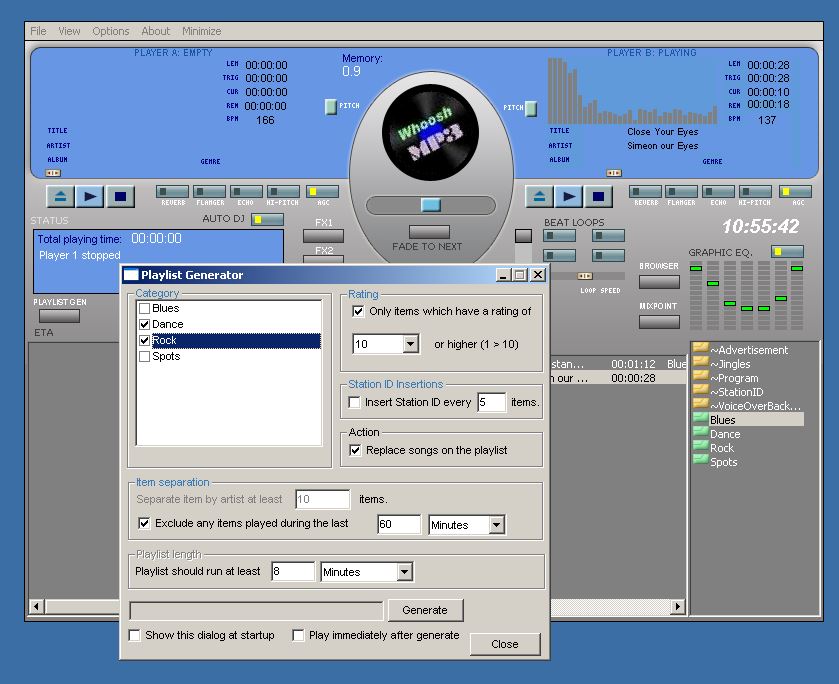Viewport: 839px width, 684px height.
Task: Enable Play immediately after generate
Action: point(298,635)
